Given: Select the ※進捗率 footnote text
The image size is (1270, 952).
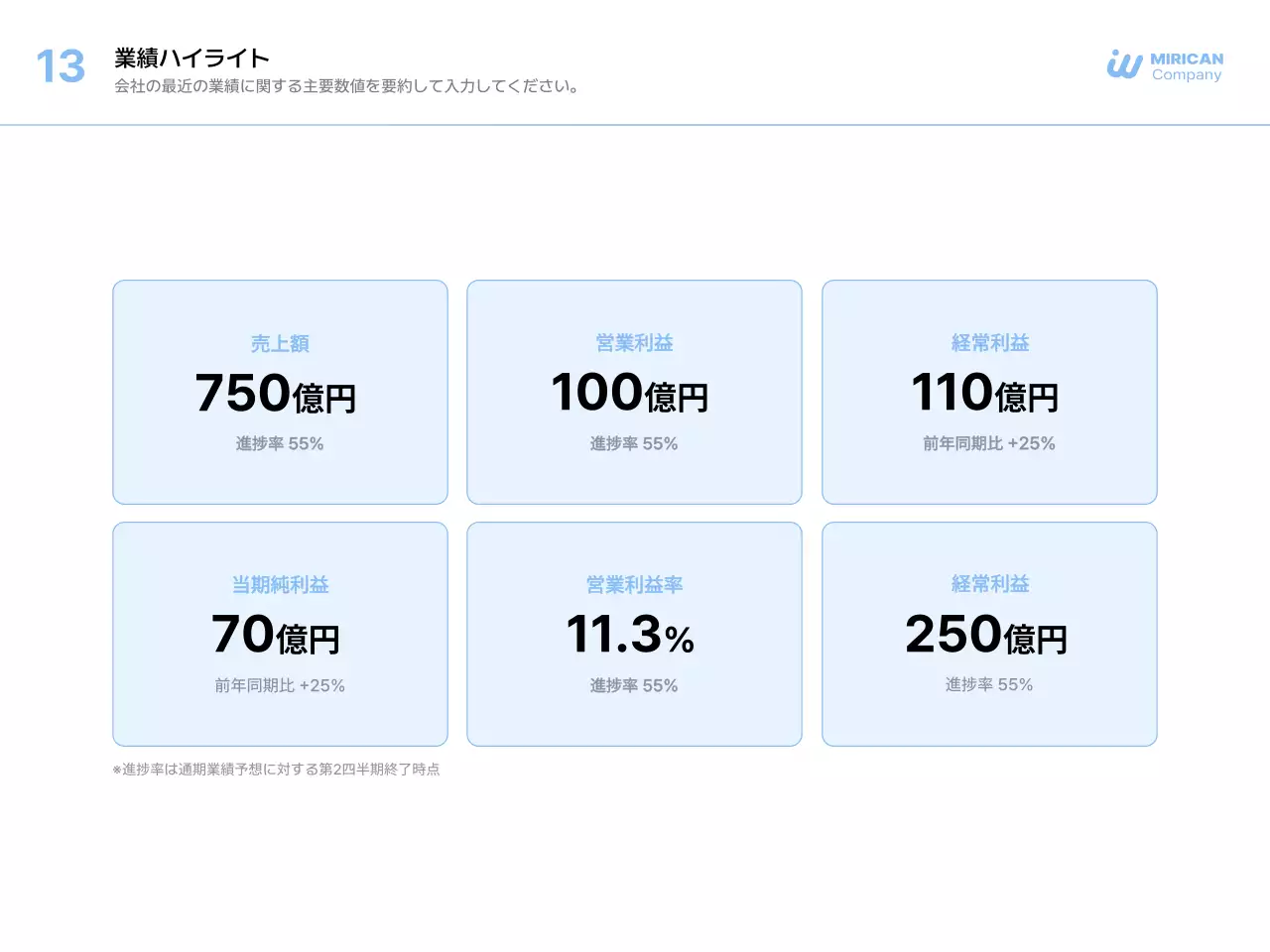Looking at the screenshot, I should (x=277, y=770).
